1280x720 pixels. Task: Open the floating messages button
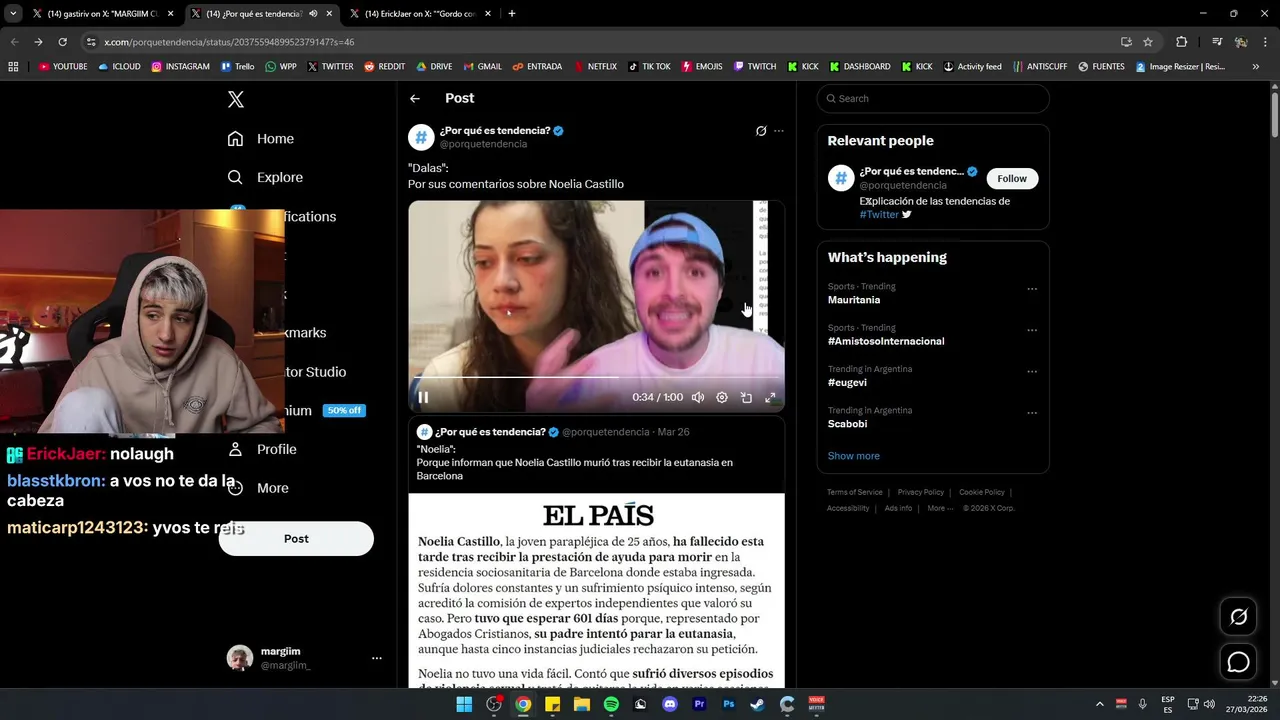1238,661
